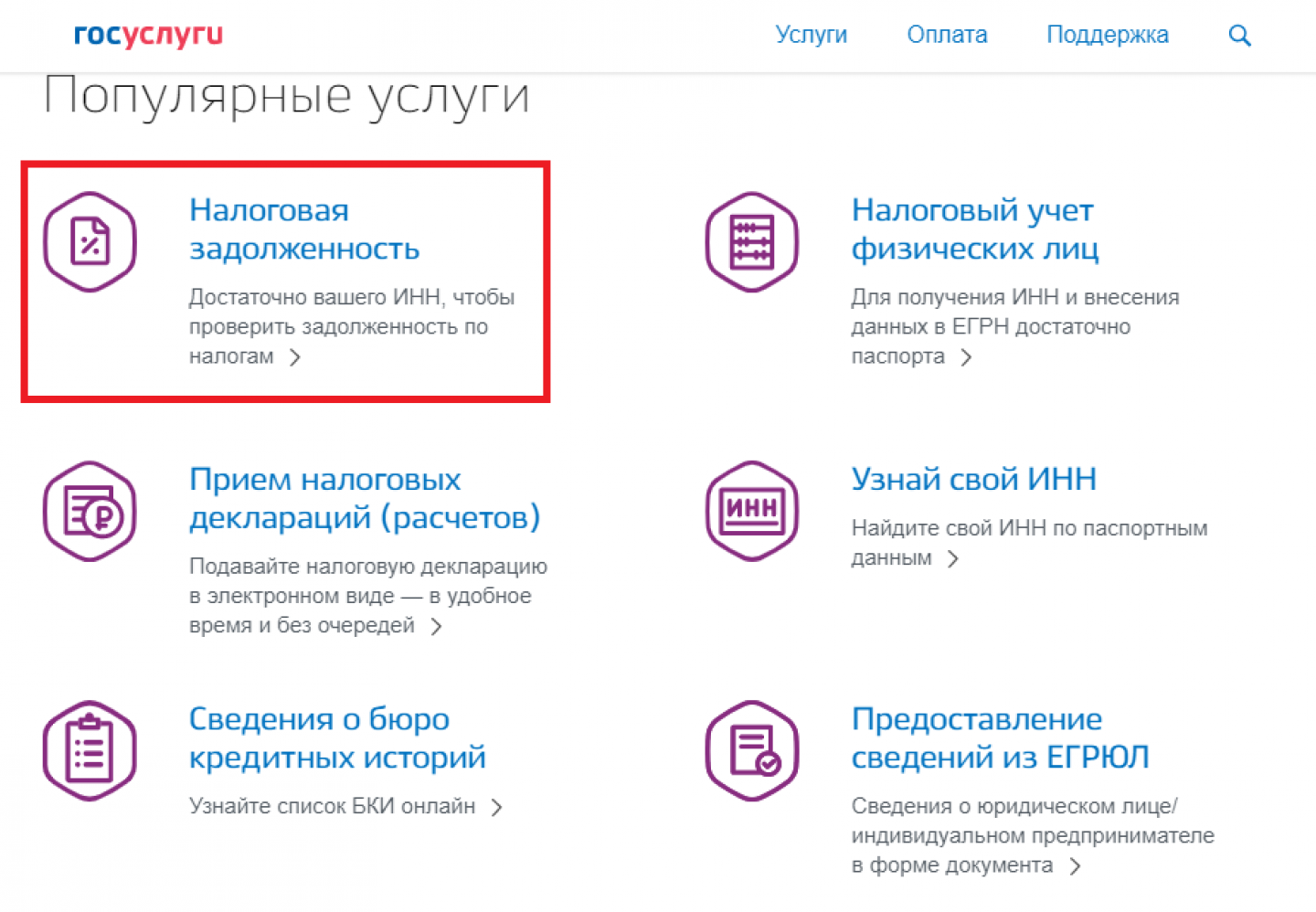Open the Налоговая задолженность service link
Screen dimensions: 1316x912
303,229
